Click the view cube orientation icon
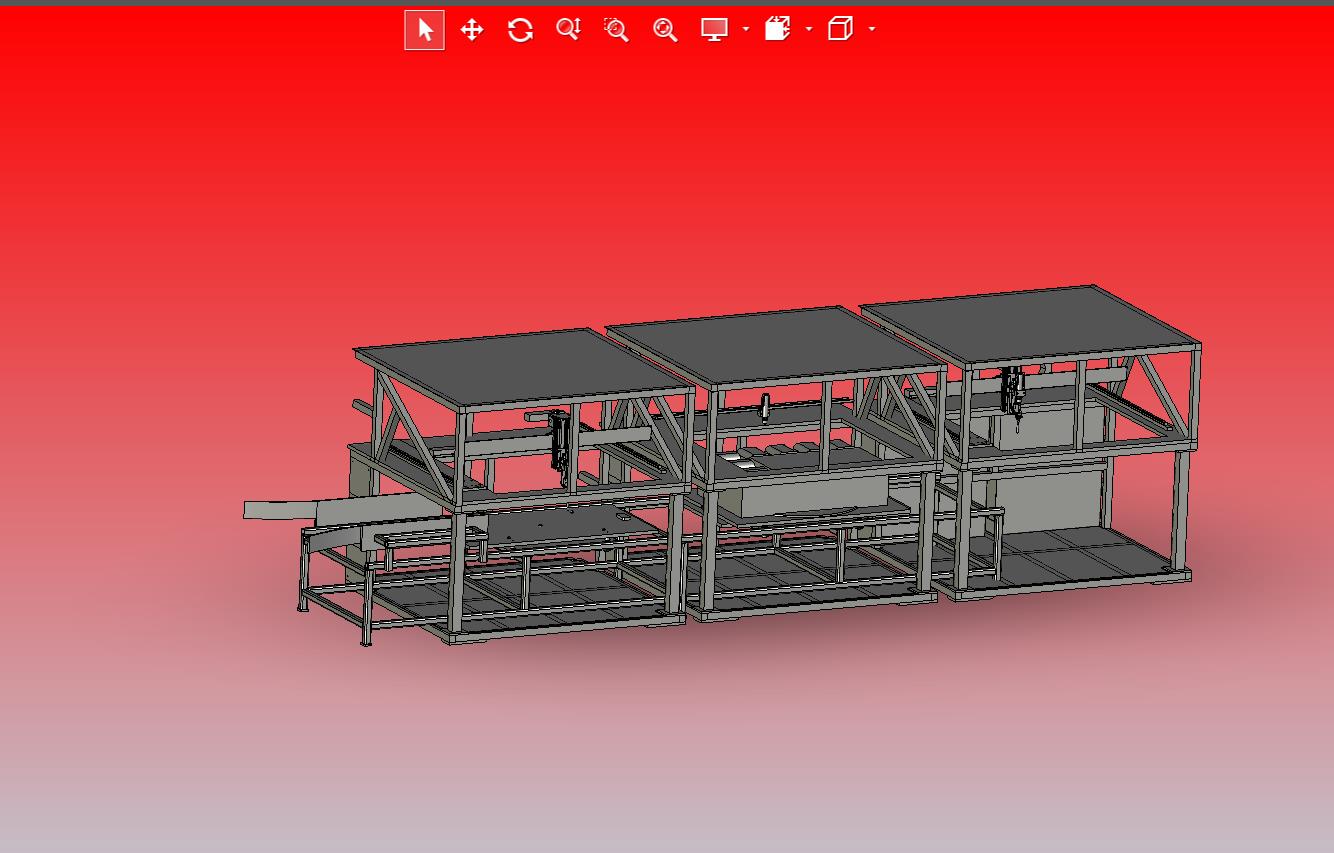The image size is (1334, 853). coord(840,29)
